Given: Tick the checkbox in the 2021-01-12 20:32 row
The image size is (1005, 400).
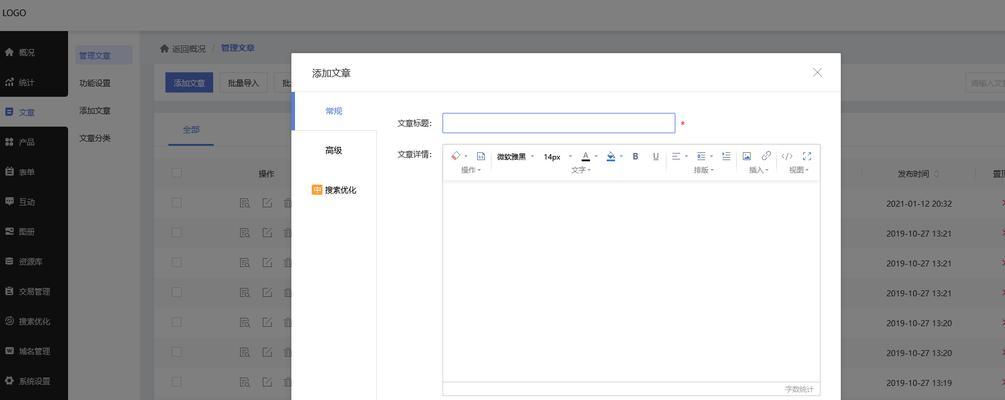Looking at the screenshot, I should pos(177,203).
